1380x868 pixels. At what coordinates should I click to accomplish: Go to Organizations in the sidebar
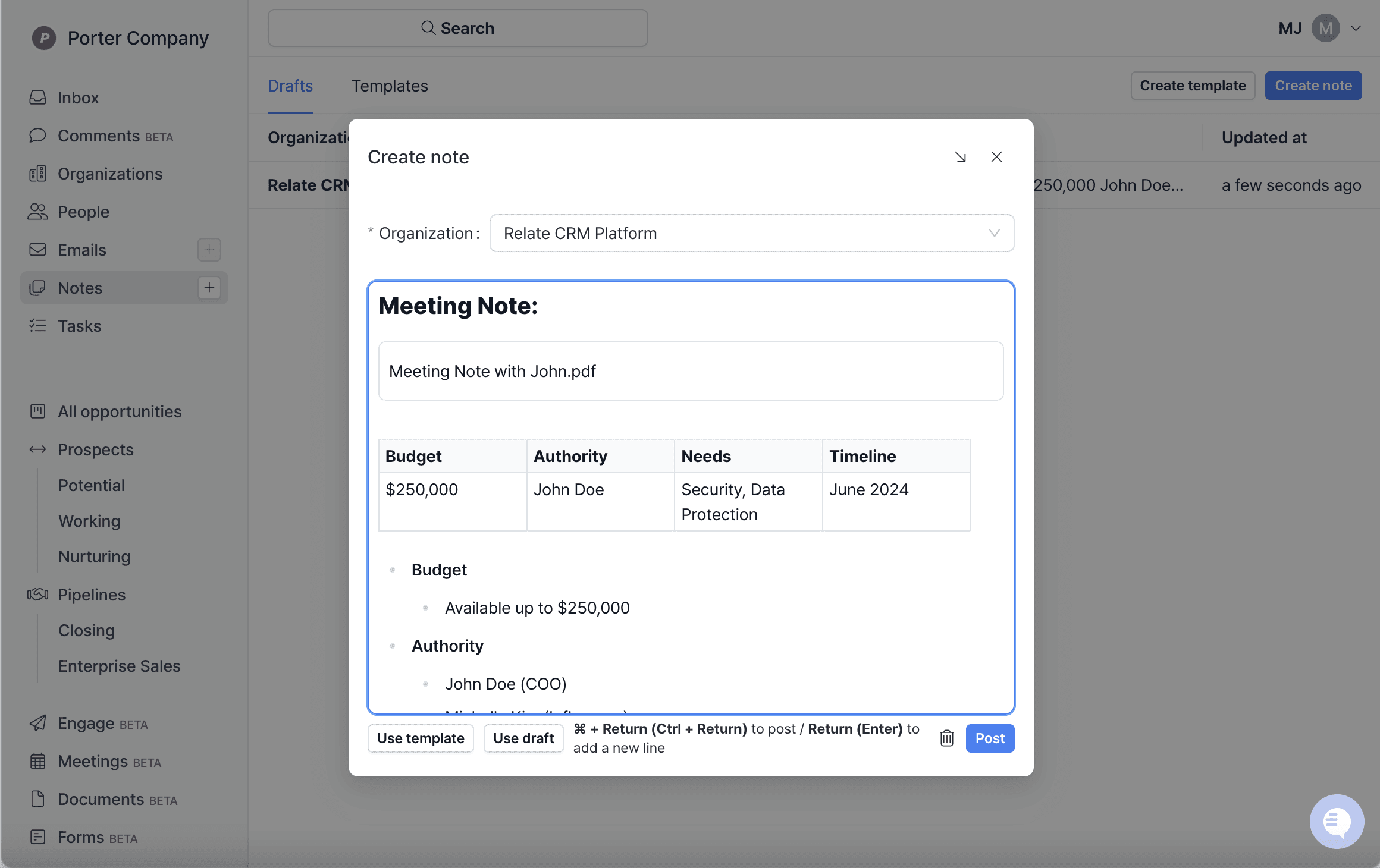109,174
